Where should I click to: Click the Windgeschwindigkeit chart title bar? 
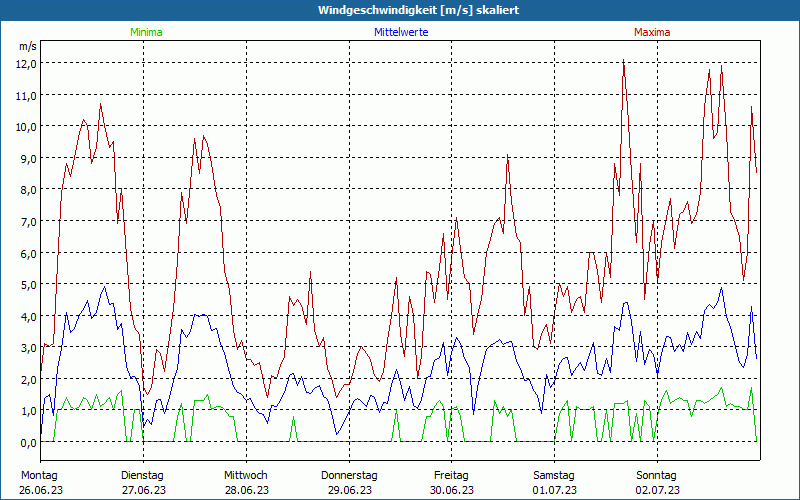(x=400, y=10)
